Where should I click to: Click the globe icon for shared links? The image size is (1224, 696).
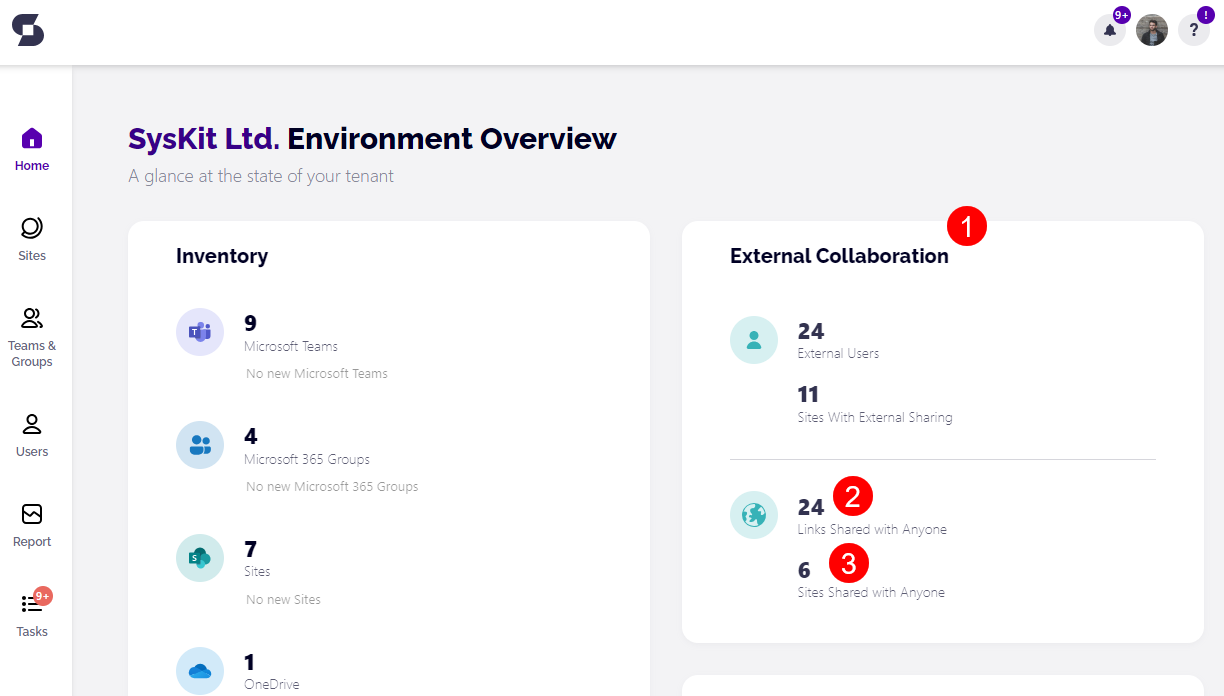[x=753, y=515]
